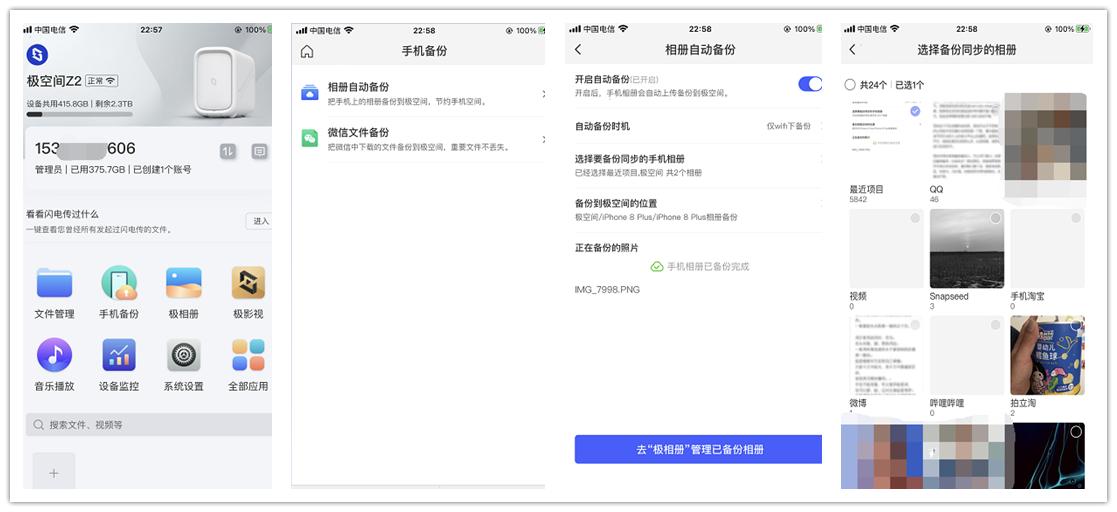Open 手机备份 app icon
Viewport: 1117px width, 512px height.
point(119,284)
